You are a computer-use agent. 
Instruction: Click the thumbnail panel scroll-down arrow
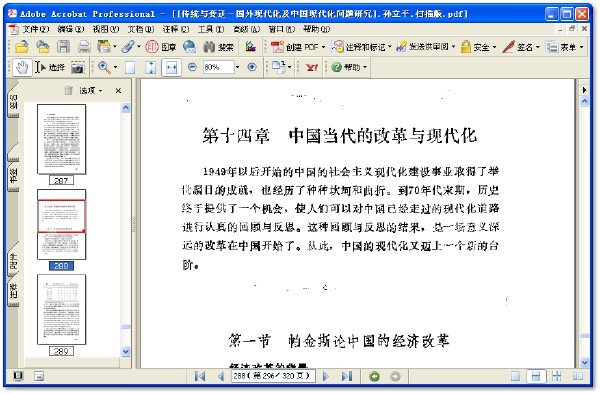(x=126, y=352)
